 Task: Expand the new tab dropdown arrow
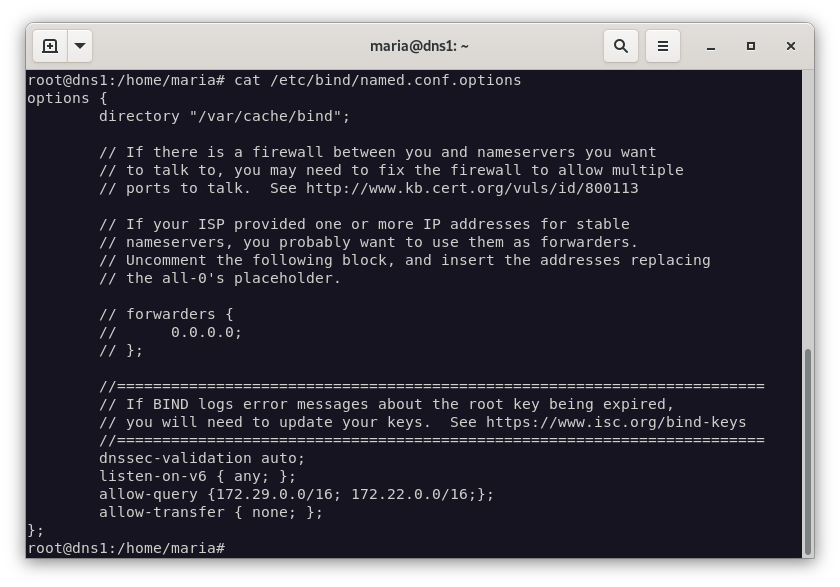coord(80,46)
